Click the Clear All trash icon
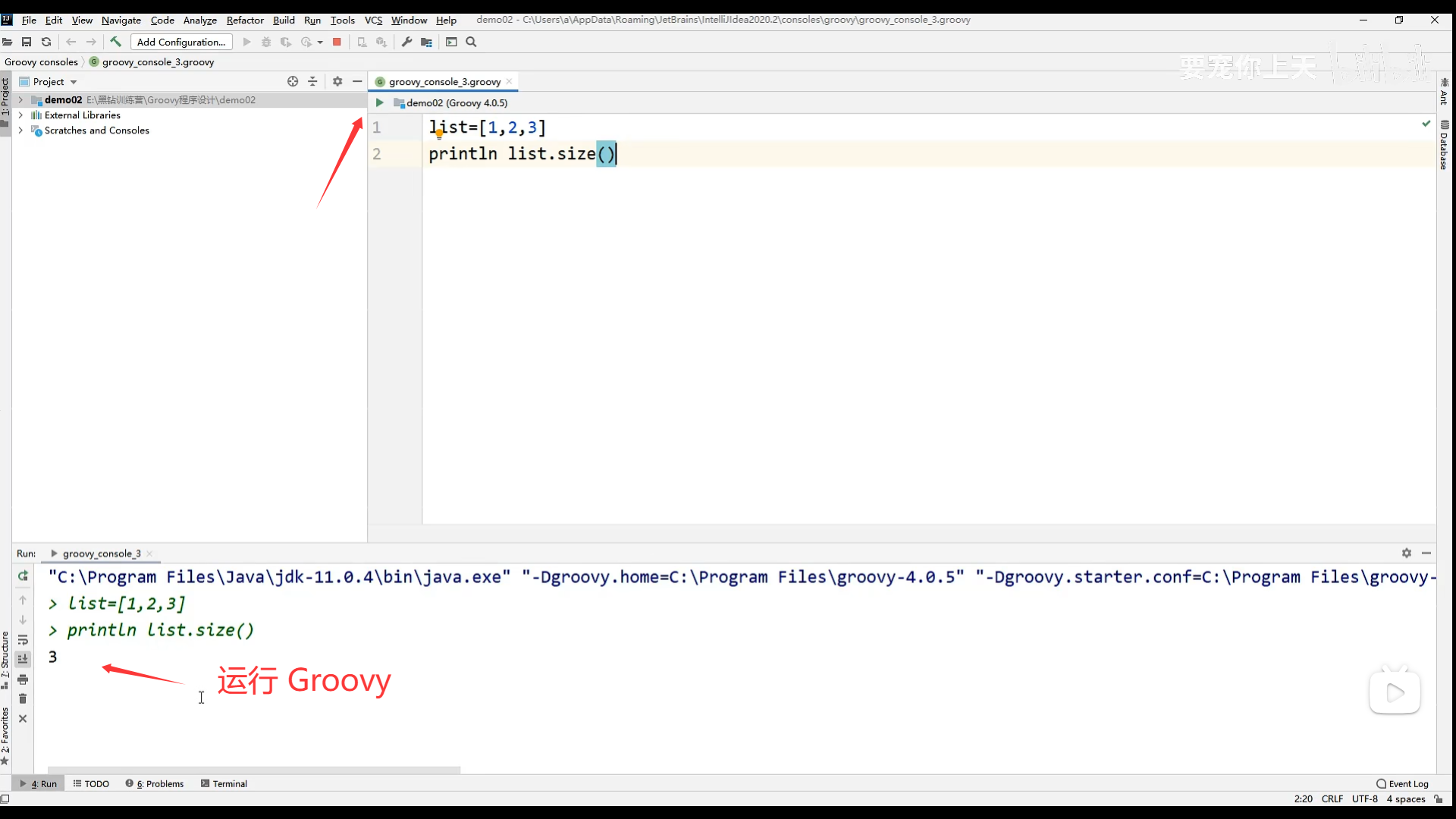The image size is (1456, 819). point(23,698)
